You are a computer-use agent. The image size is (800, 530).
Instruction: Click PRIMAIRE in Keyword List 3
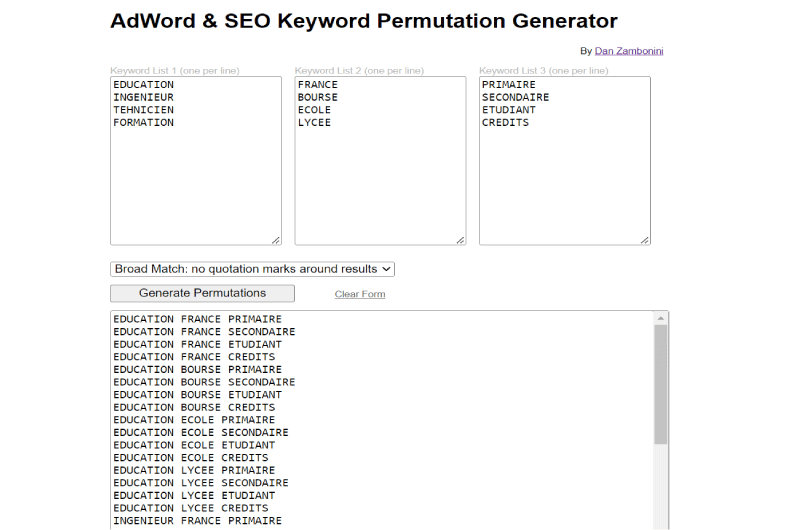tap(509, 85)
